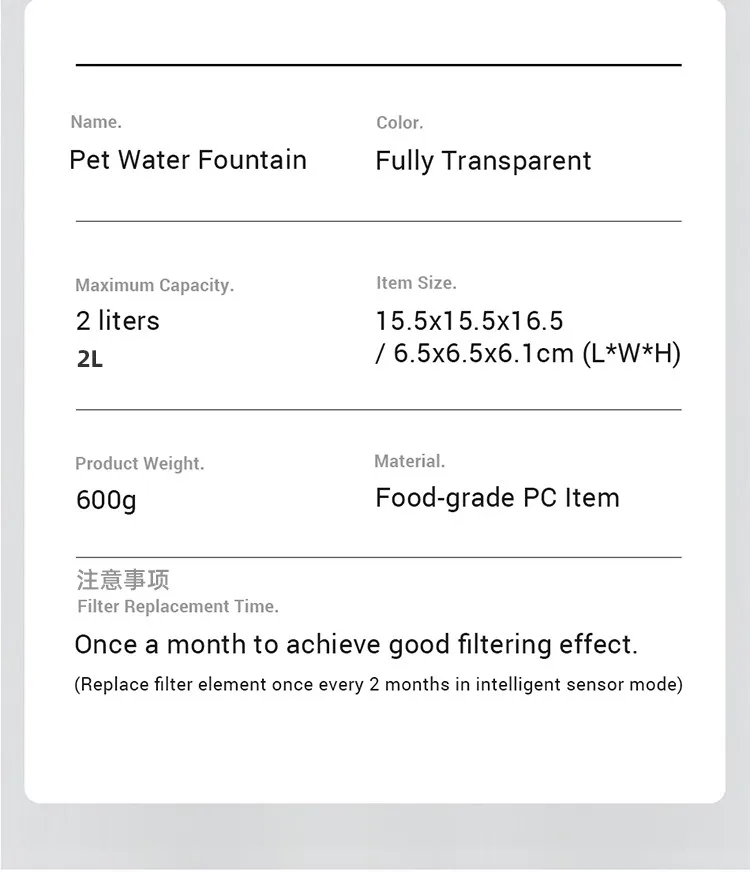The height and width of the screenshot is (872, 750).
Task: Click the Chinese 注意事项 heading
Action: click(x=123, y=579)
